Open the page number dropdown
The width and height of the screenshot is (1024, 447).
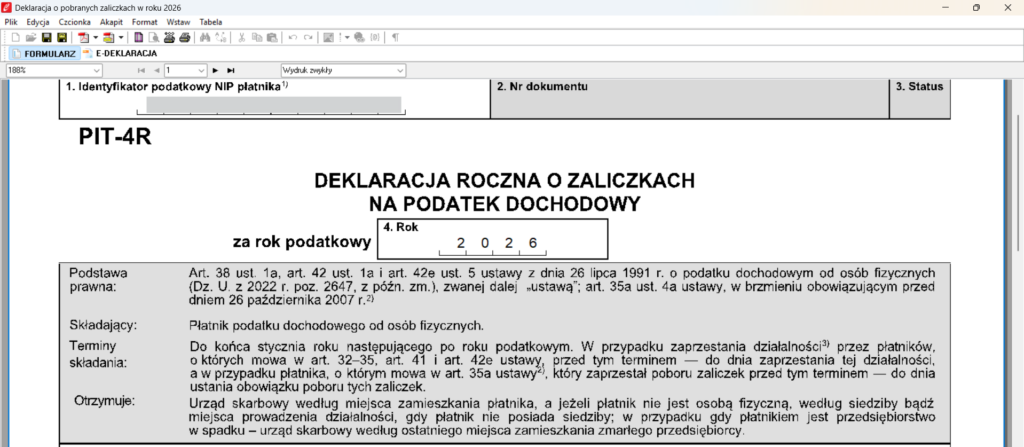click(x=200, y=71)
